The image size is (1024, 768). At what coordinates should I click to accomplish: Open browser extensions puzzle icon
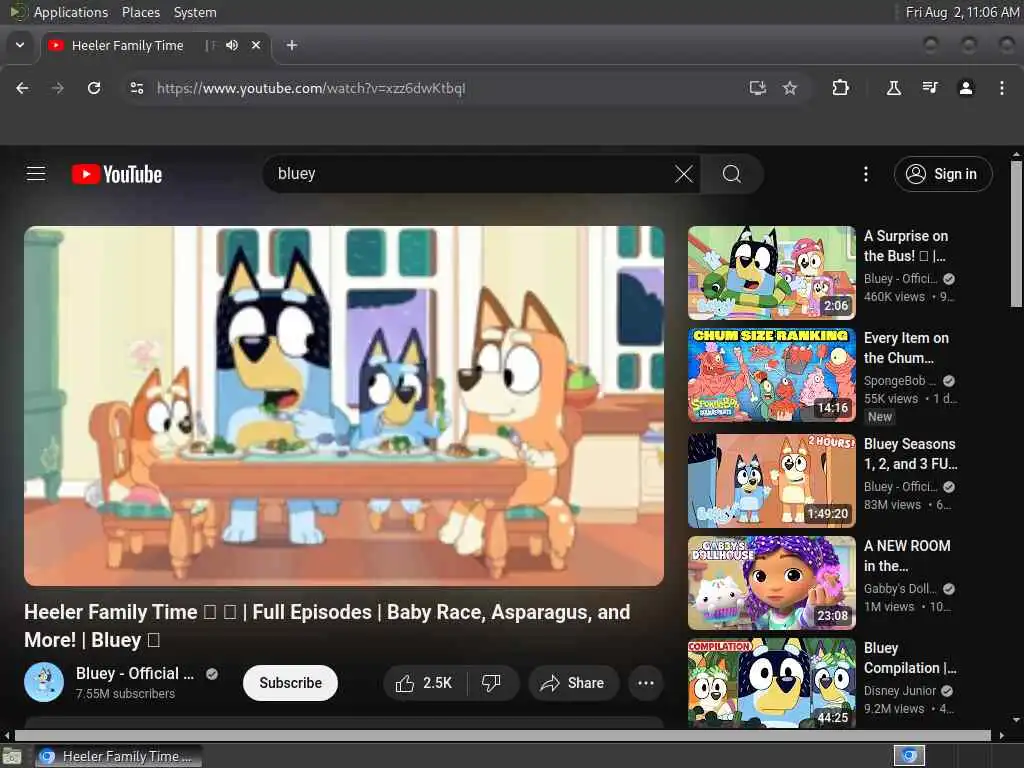pyautogui.click(x=840, y=88)
